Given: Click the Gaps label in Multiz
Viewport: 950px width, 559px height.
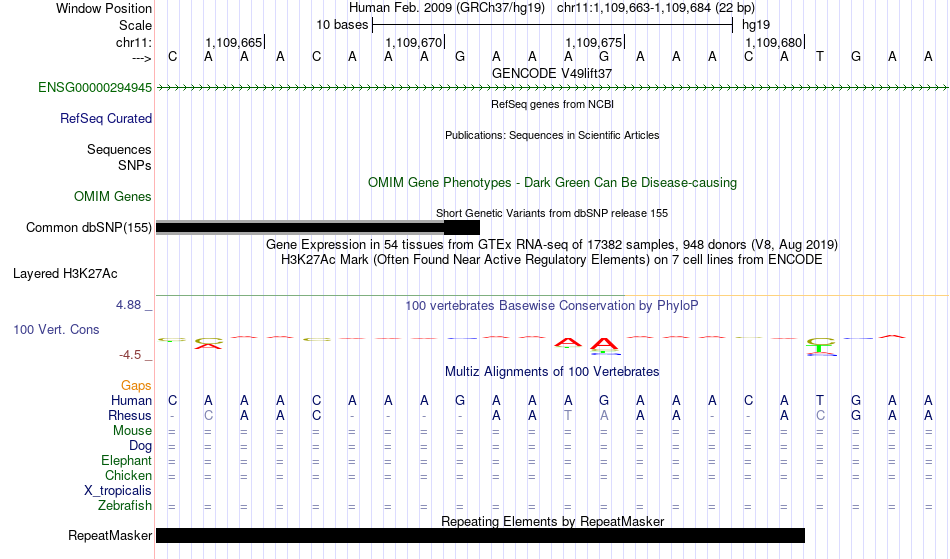Looking at the screenshot, I should point(136,386).
